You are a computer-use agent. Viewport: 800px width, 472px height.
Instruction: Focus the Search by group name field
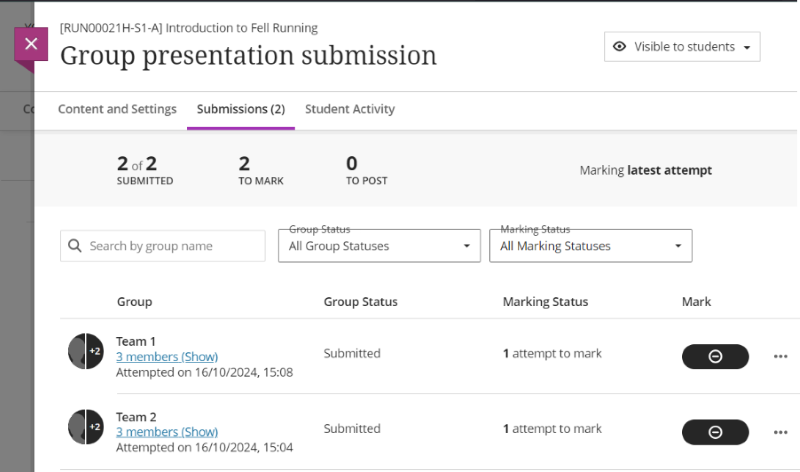[x=170, y=246]
